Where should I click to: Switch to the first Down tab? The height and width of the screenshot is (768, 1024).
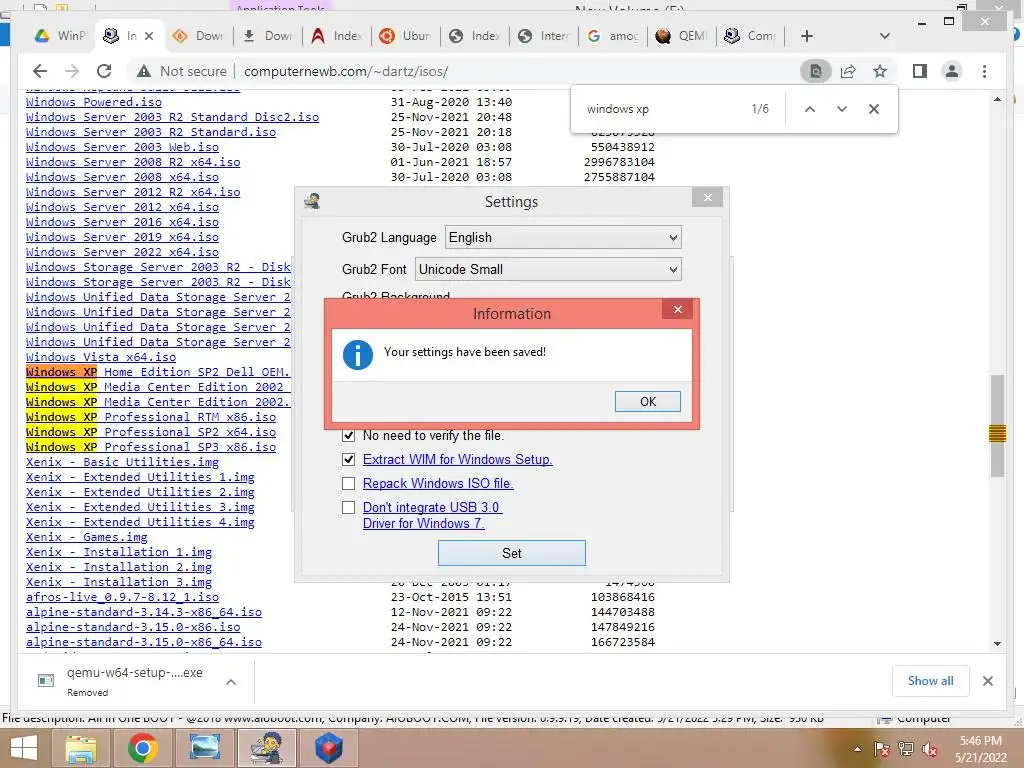pos(197,36)
